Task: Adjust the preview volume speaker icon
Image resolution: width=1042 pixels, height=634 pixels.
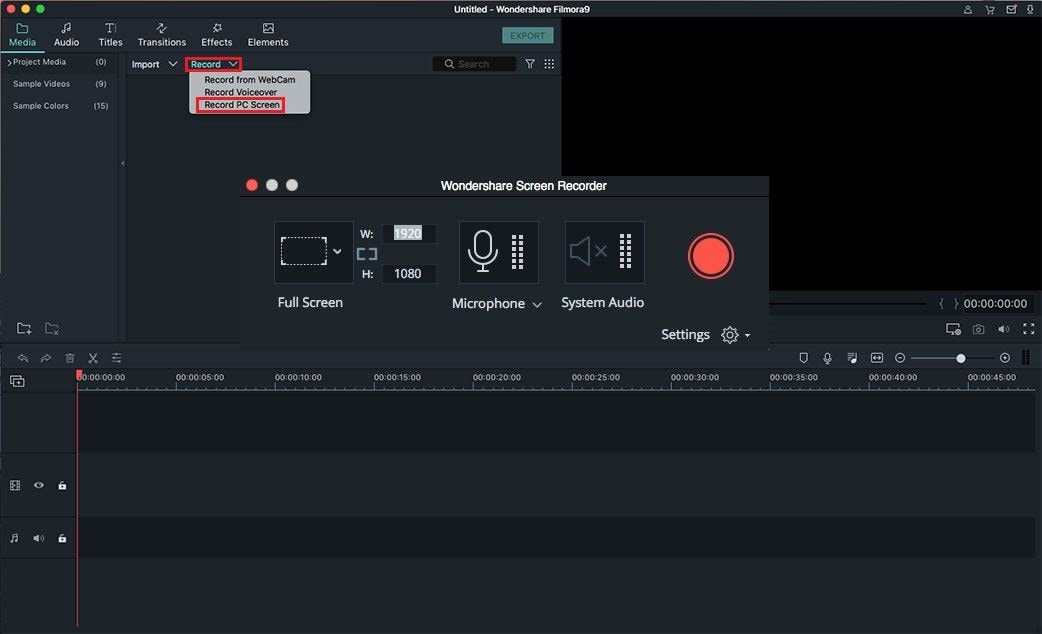Action: tap(1003, 330)
